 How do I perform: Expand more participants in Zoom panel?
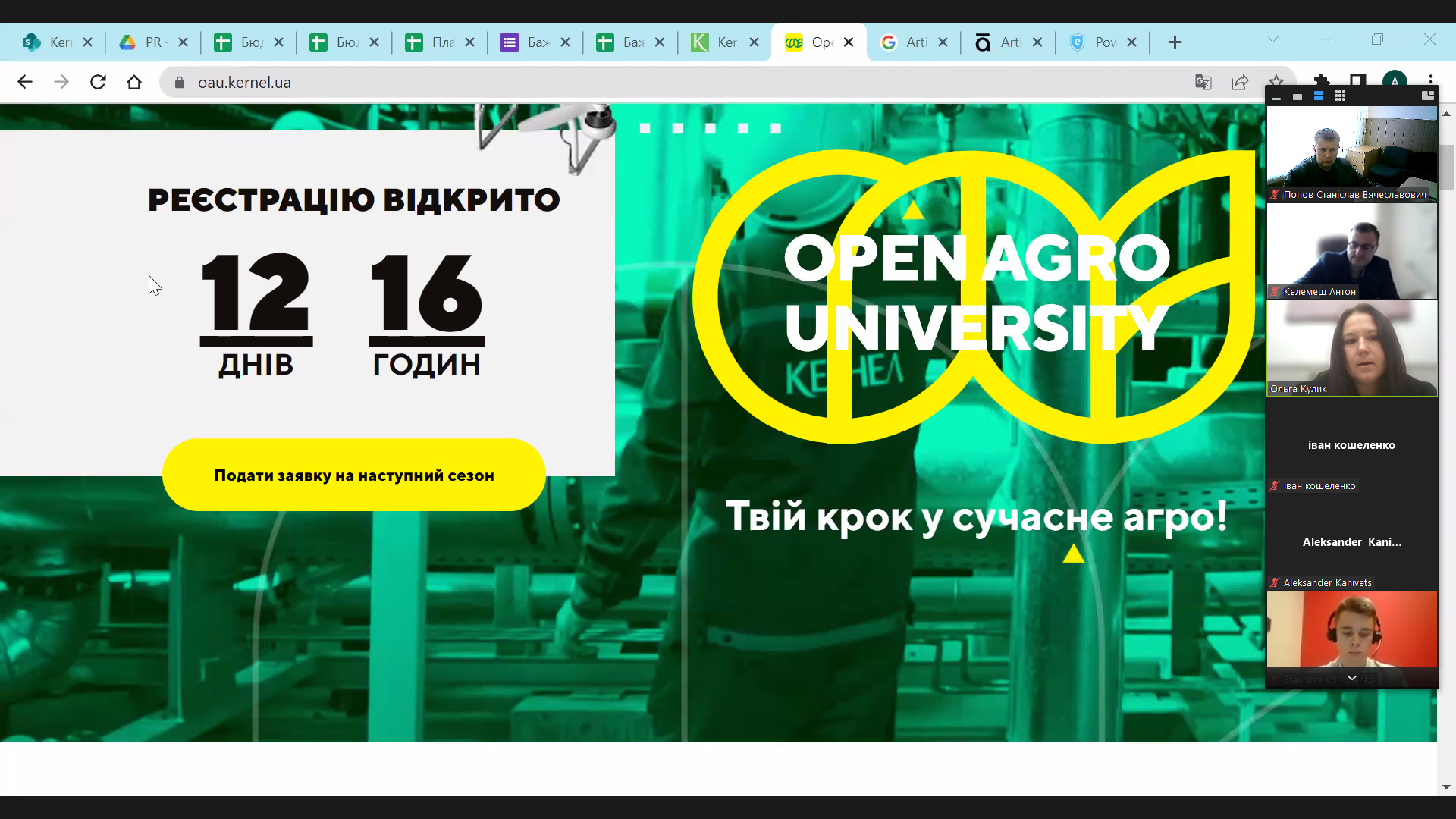(x=1352, y=678)
